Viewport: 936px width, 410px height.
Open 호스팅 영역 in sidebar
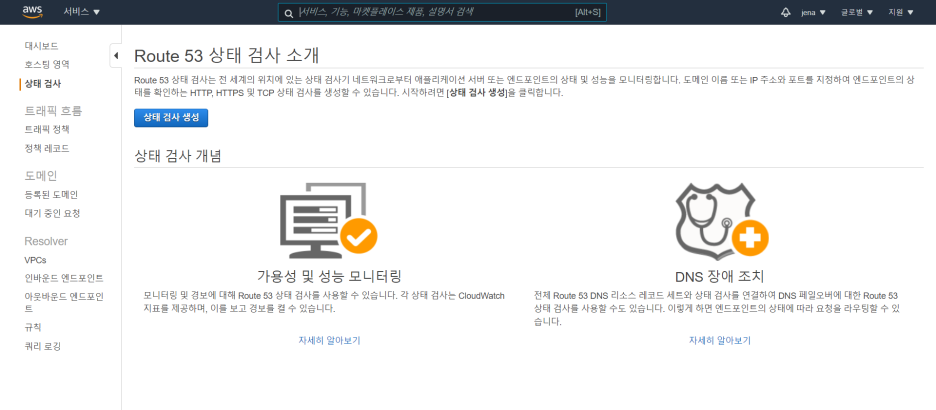click(x=47, y=64)
